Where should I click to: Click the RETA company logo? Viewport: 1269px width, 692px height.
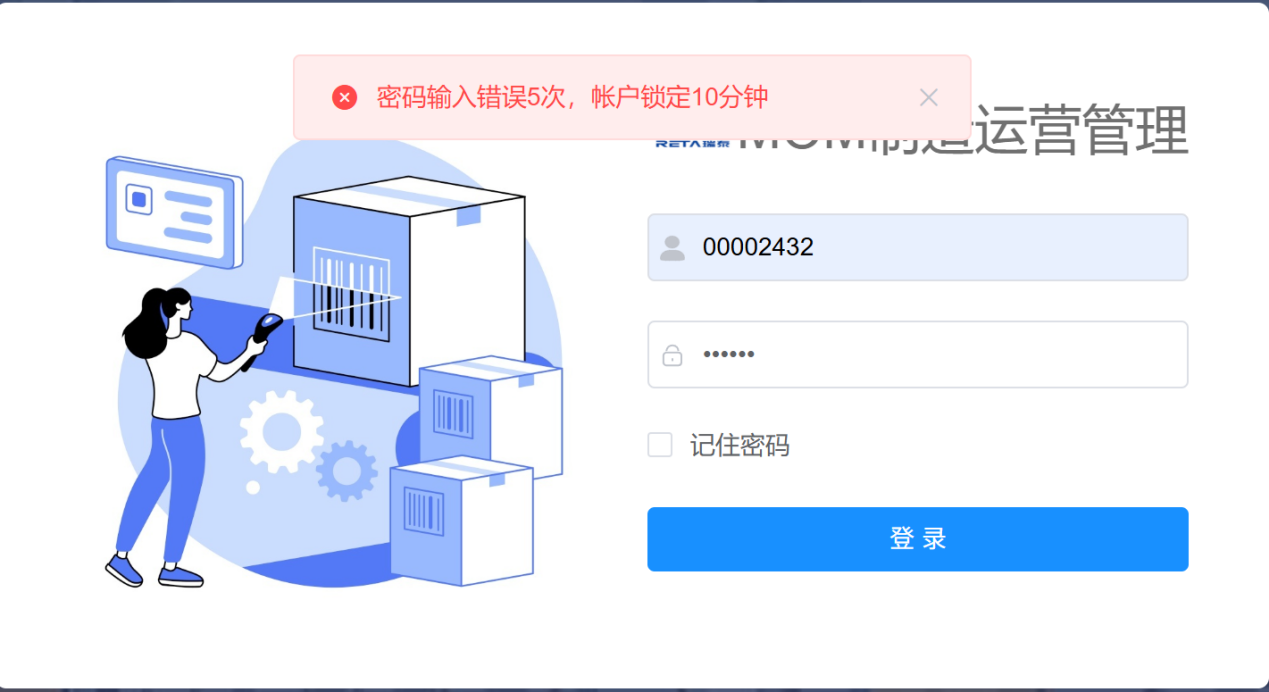tap(693, 143)
